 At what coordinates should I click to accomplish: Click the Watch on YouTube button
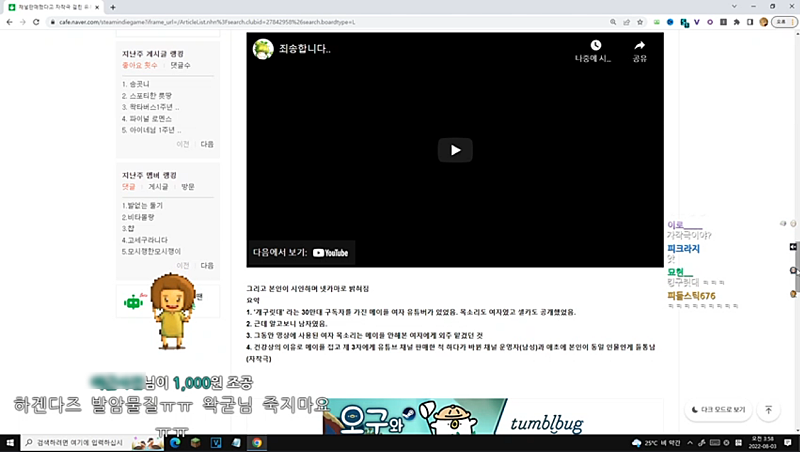301,253
